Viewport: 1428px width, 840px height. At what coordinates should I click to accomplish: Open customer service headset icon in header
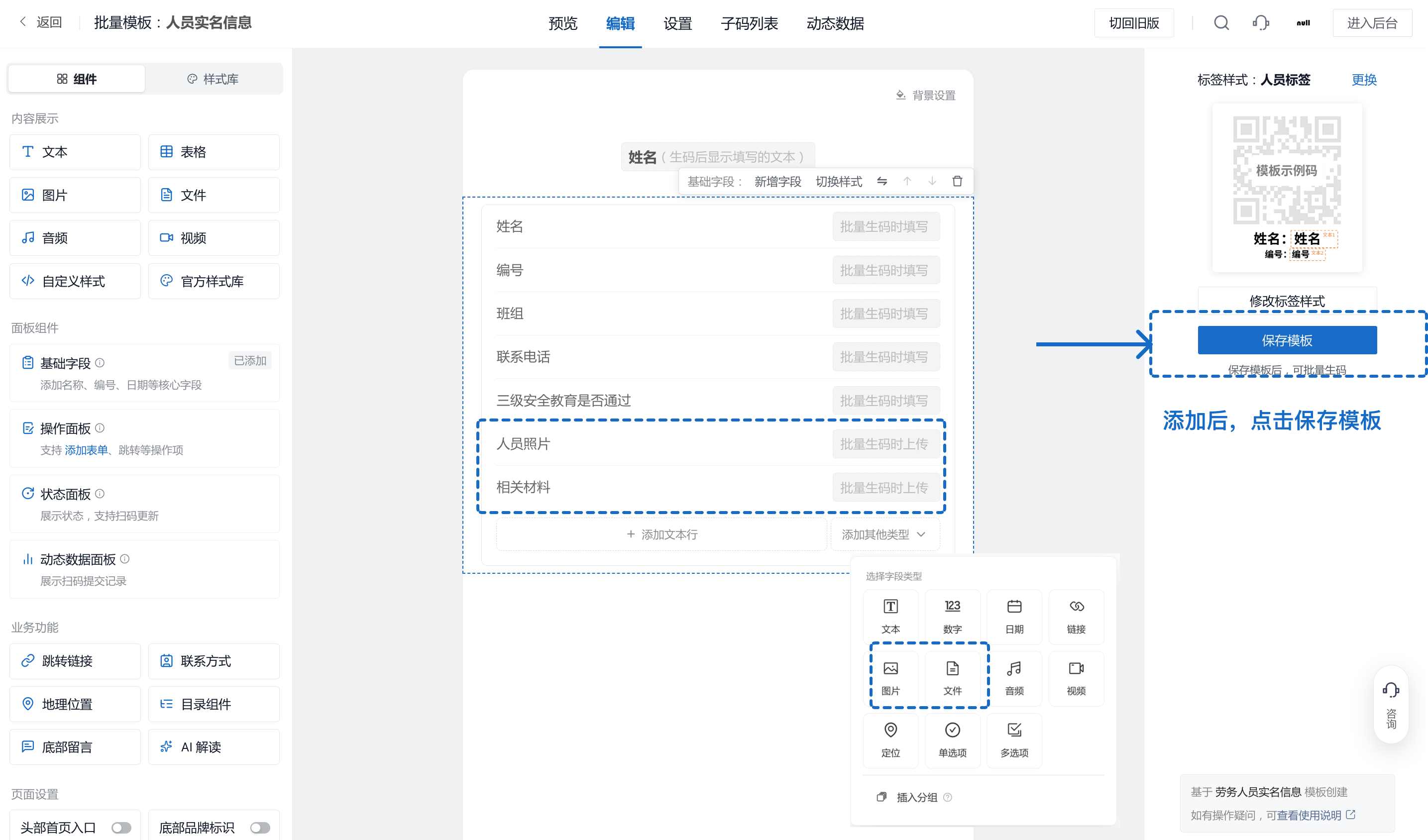click(1260, 23)
